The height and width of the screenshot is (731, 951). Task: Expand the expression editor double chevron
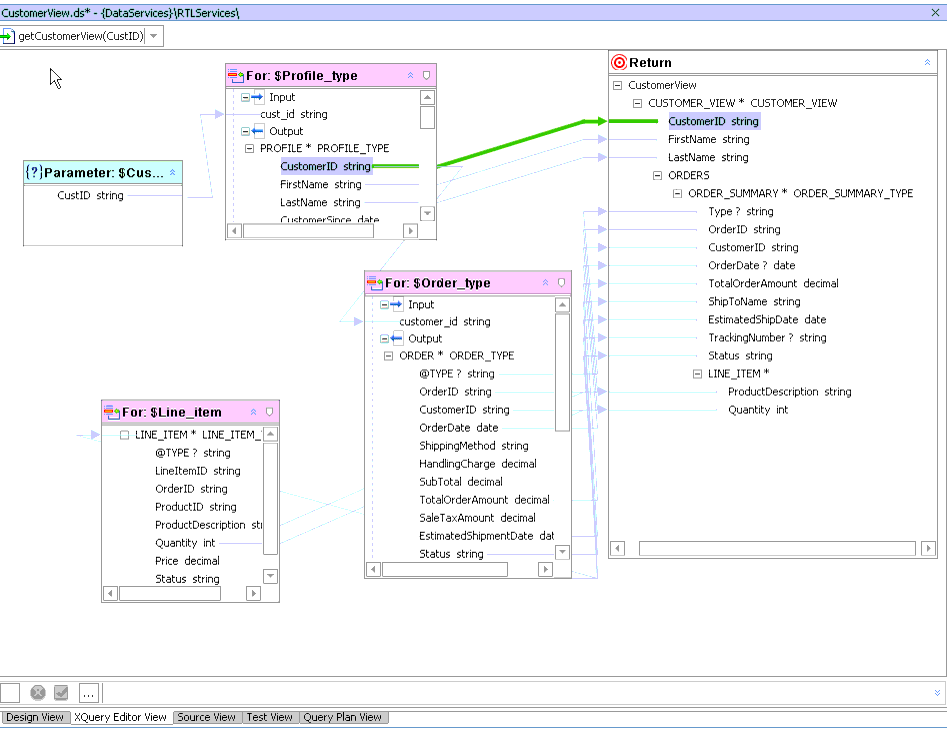click(937, 693)
